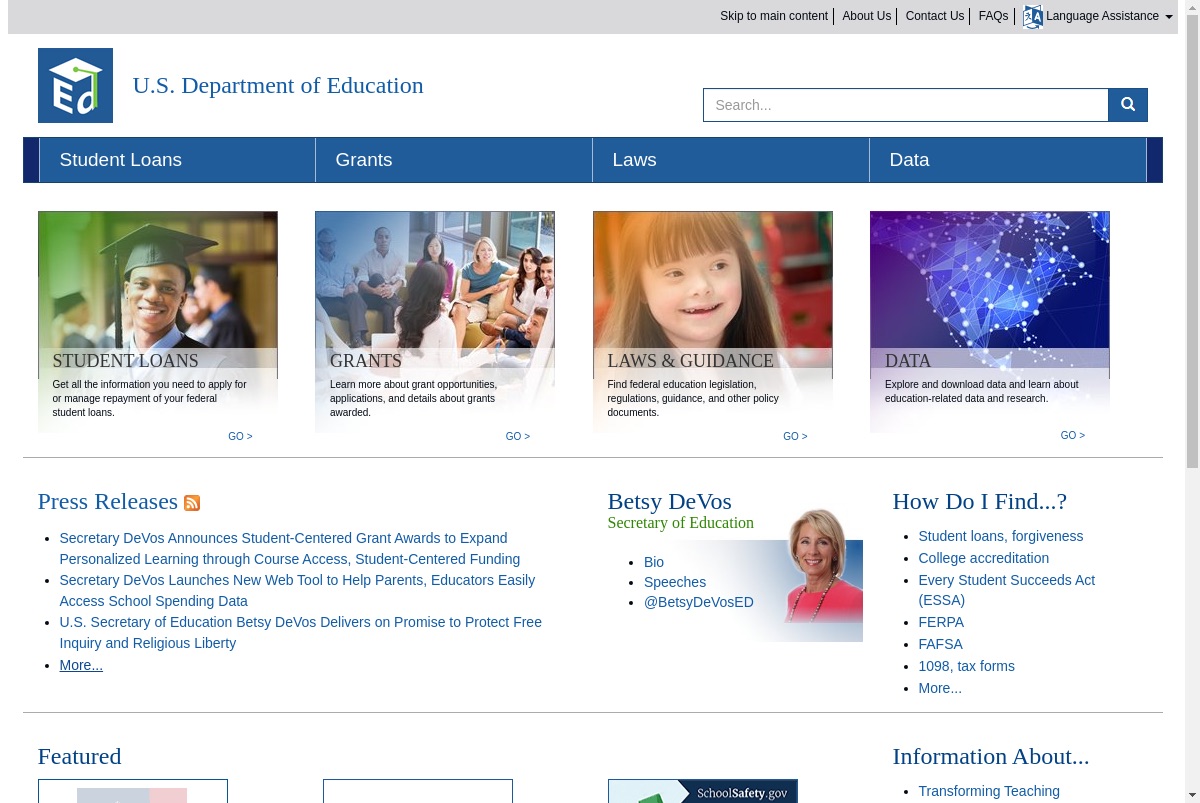Click More... under How Do I Find
This screenshot has height=803, width=1200.
940,688
